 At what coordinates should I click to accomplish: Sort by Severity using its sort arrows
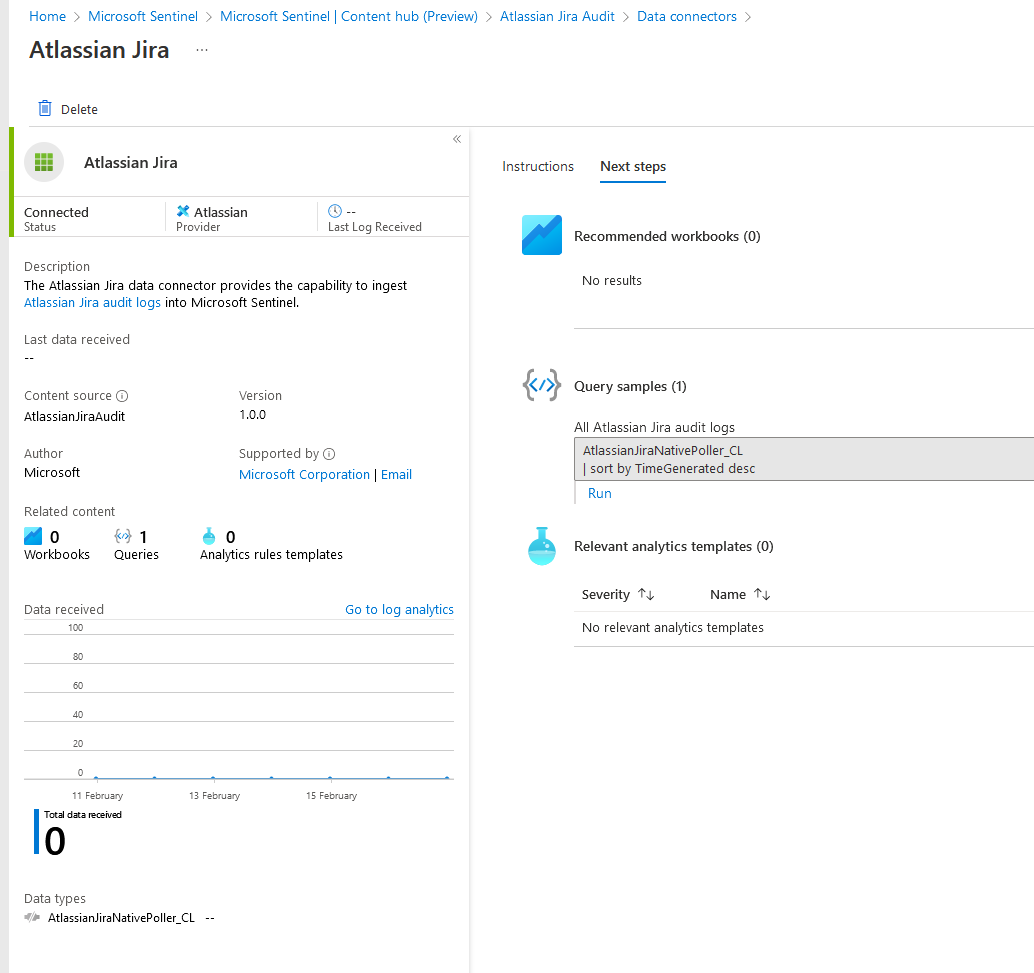(x=646, y=594)
